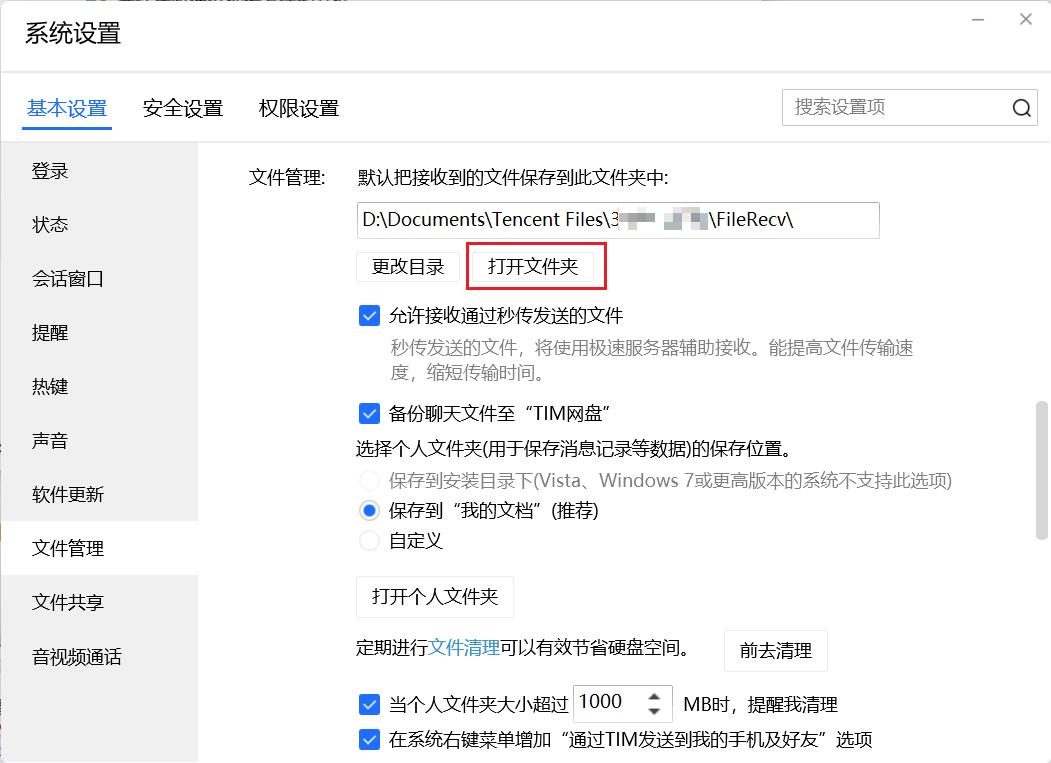The image size is (1051, 763).
Task: Click the 打开文件夹 button
Action: [536, 266]
